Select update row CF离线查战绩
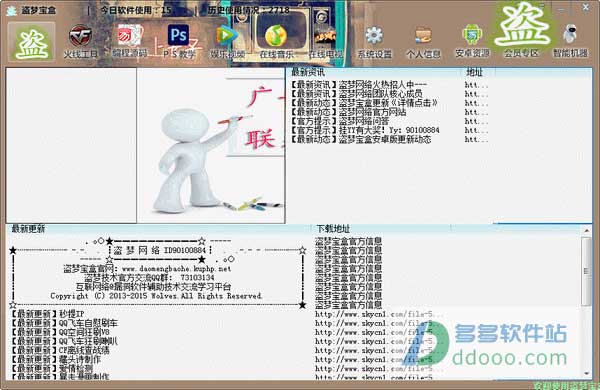The height and width of the screenshot is (390, 600). pyautogui.click(x=60, y=350)
